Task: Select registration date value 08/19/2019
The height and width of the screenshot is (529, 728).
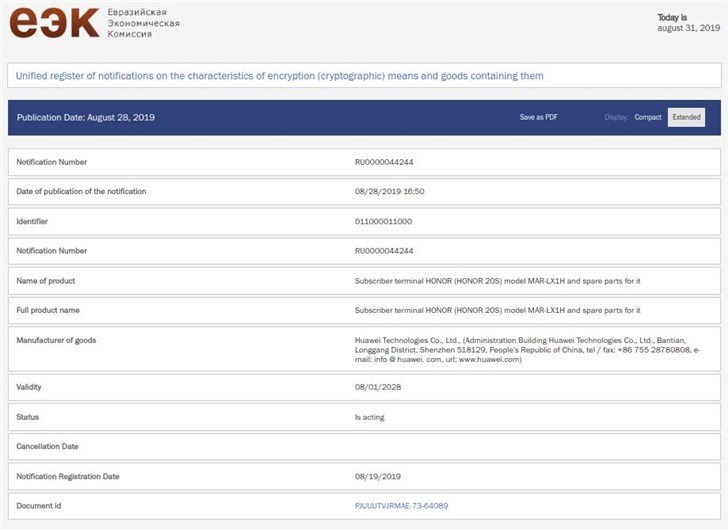Action: pyautogui.click(x=376, y=476)
